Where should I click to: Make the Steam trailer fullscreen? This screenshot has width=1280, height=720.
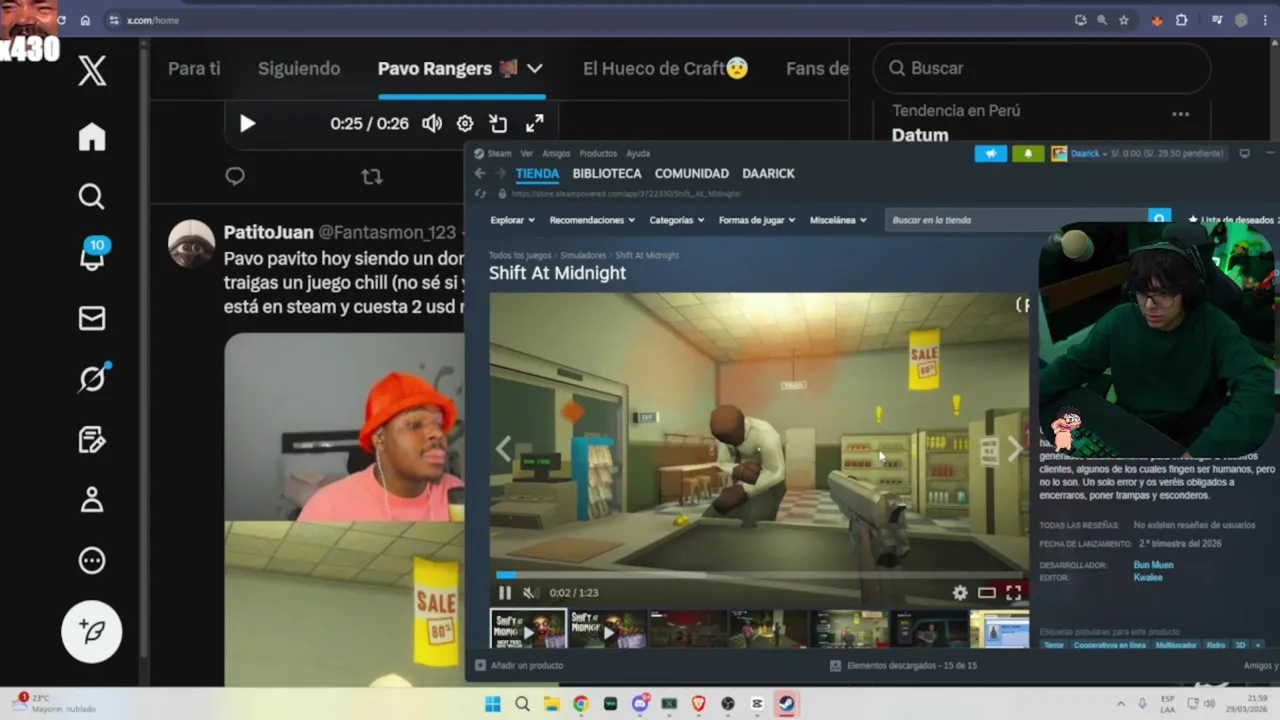tap(1013, 593)
